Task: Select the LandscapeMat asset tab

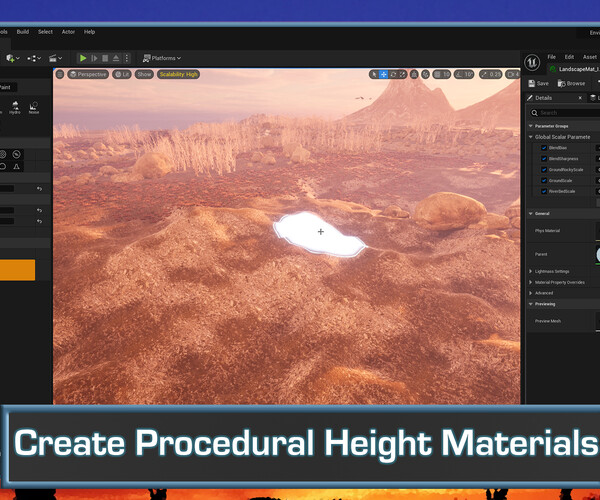Action: (x=574, y=69)
